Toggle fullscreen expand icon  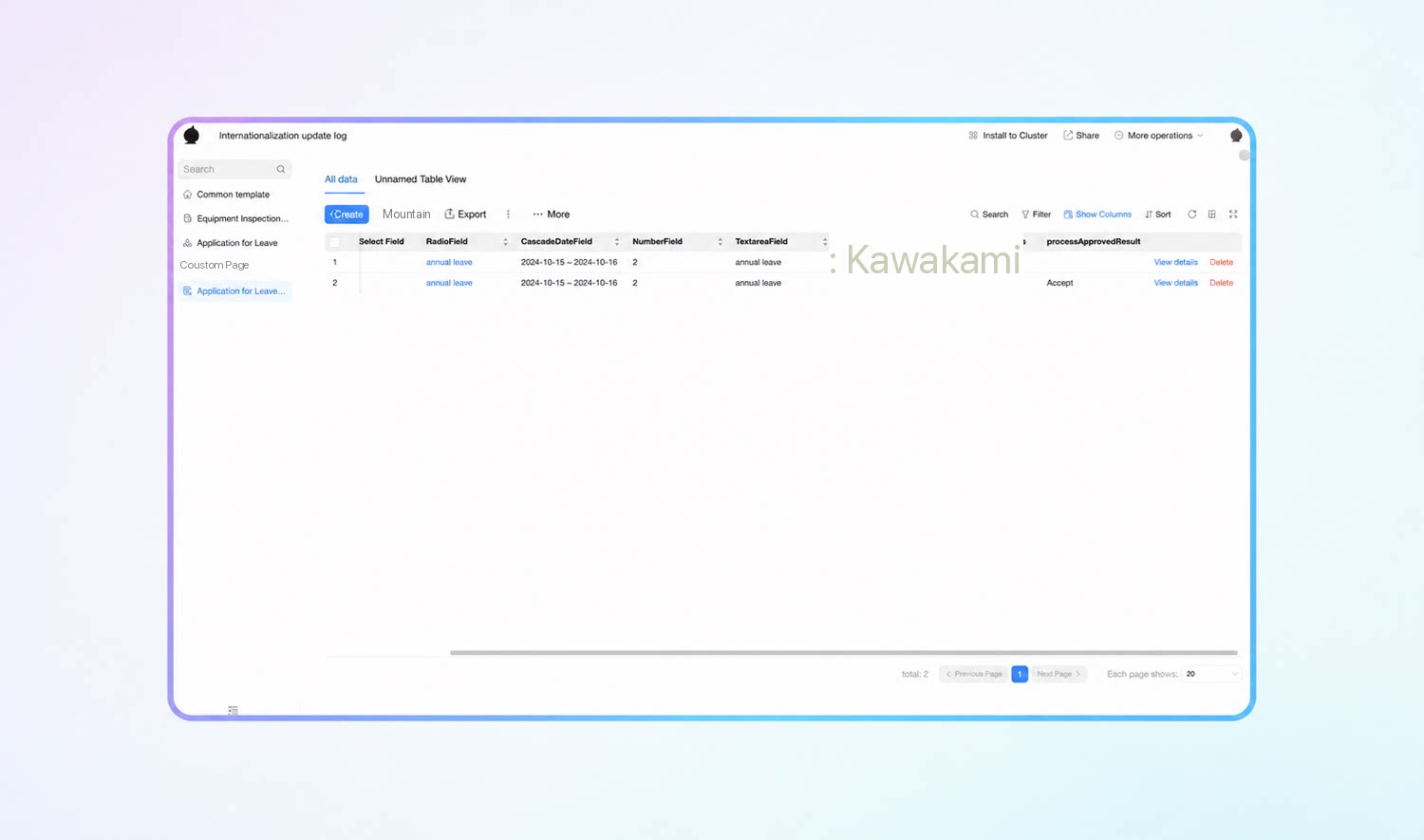pyautogui.click(x=1233, y=215)
